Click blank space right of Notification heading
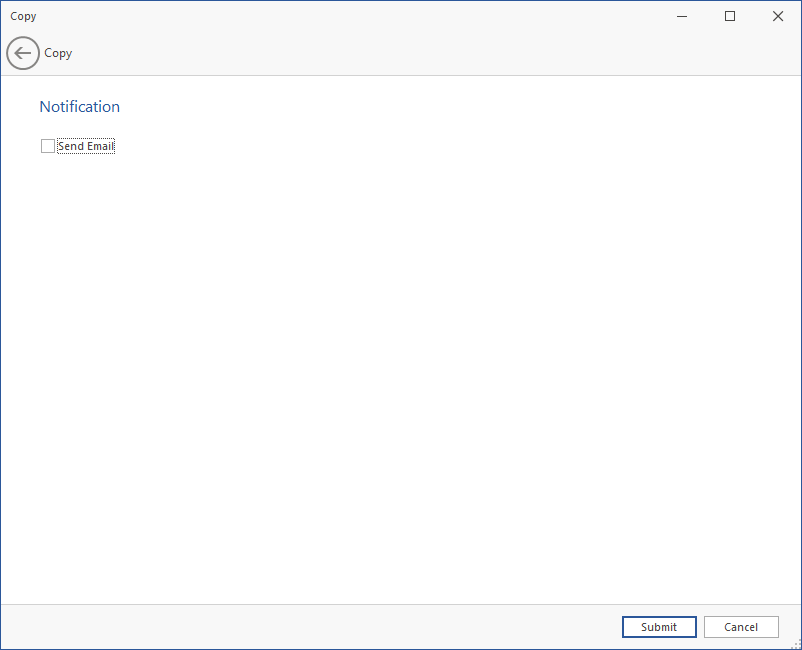 click(x=400, y=107)
